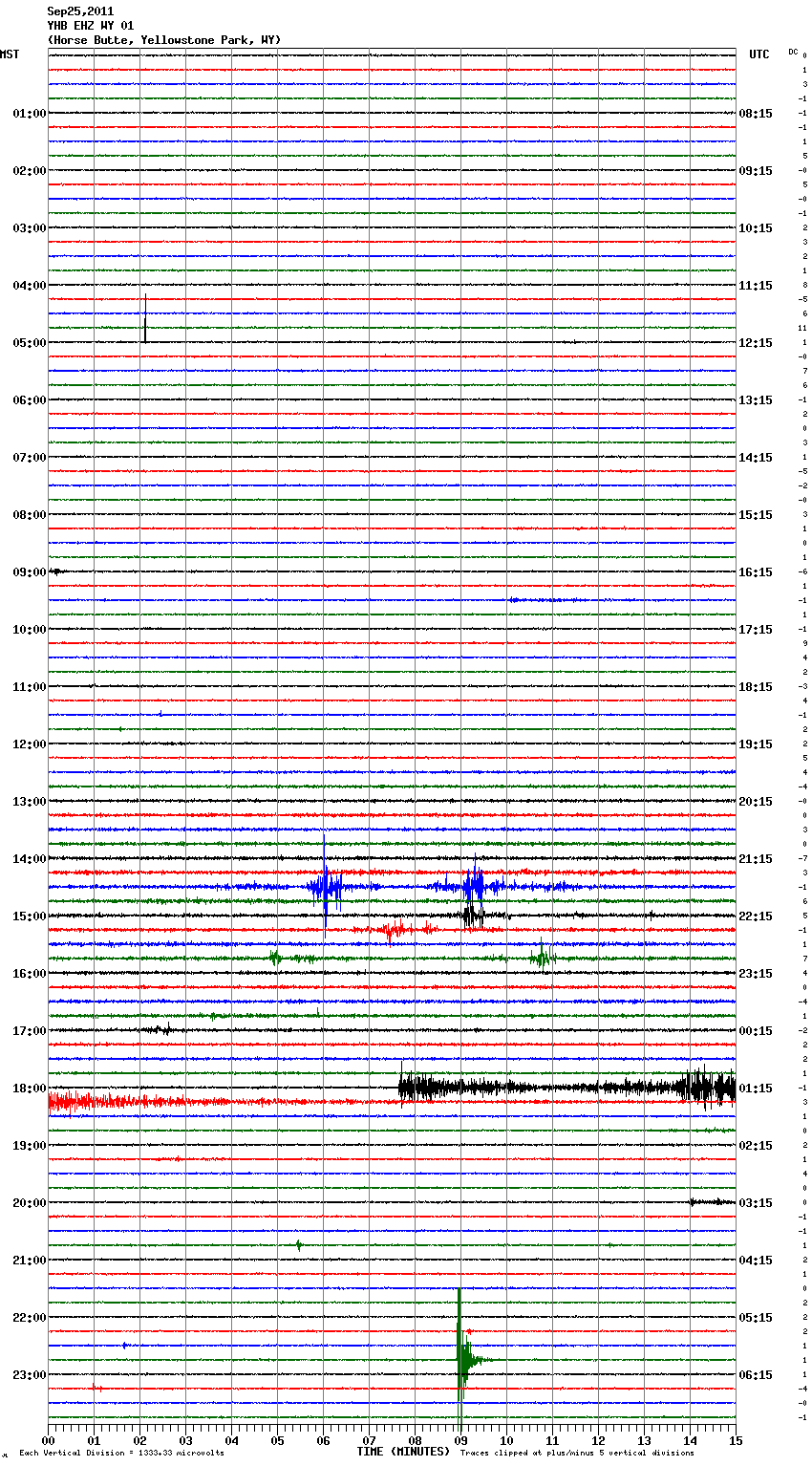
Task: Select the 04:00 MST time label
Action: point(29,286)
